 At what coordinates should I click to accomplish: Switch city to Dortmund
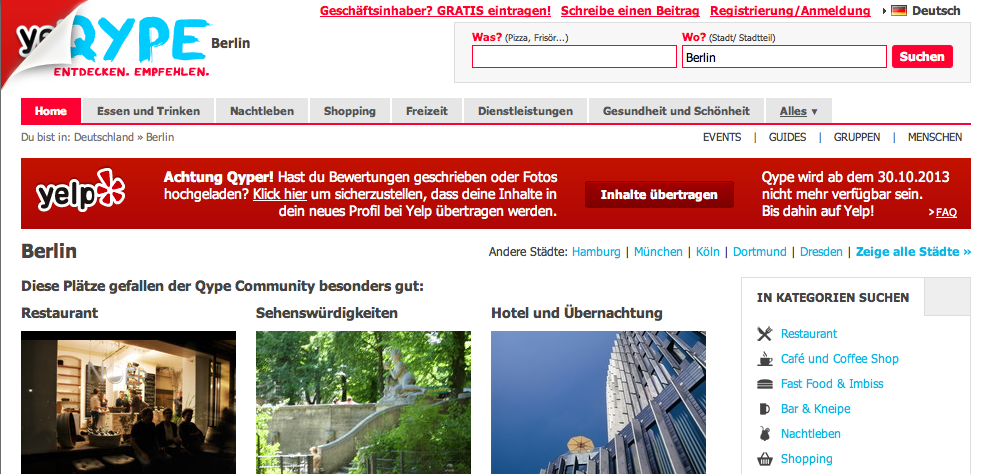[x=760, y=251]
